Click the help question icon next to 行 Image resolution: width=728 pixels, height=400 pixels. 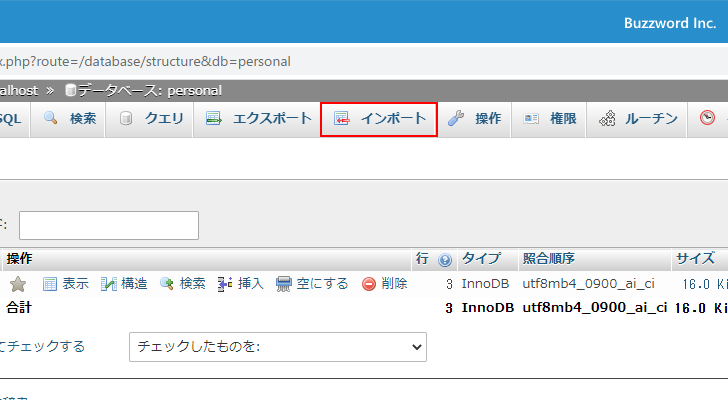click(445, 260)
